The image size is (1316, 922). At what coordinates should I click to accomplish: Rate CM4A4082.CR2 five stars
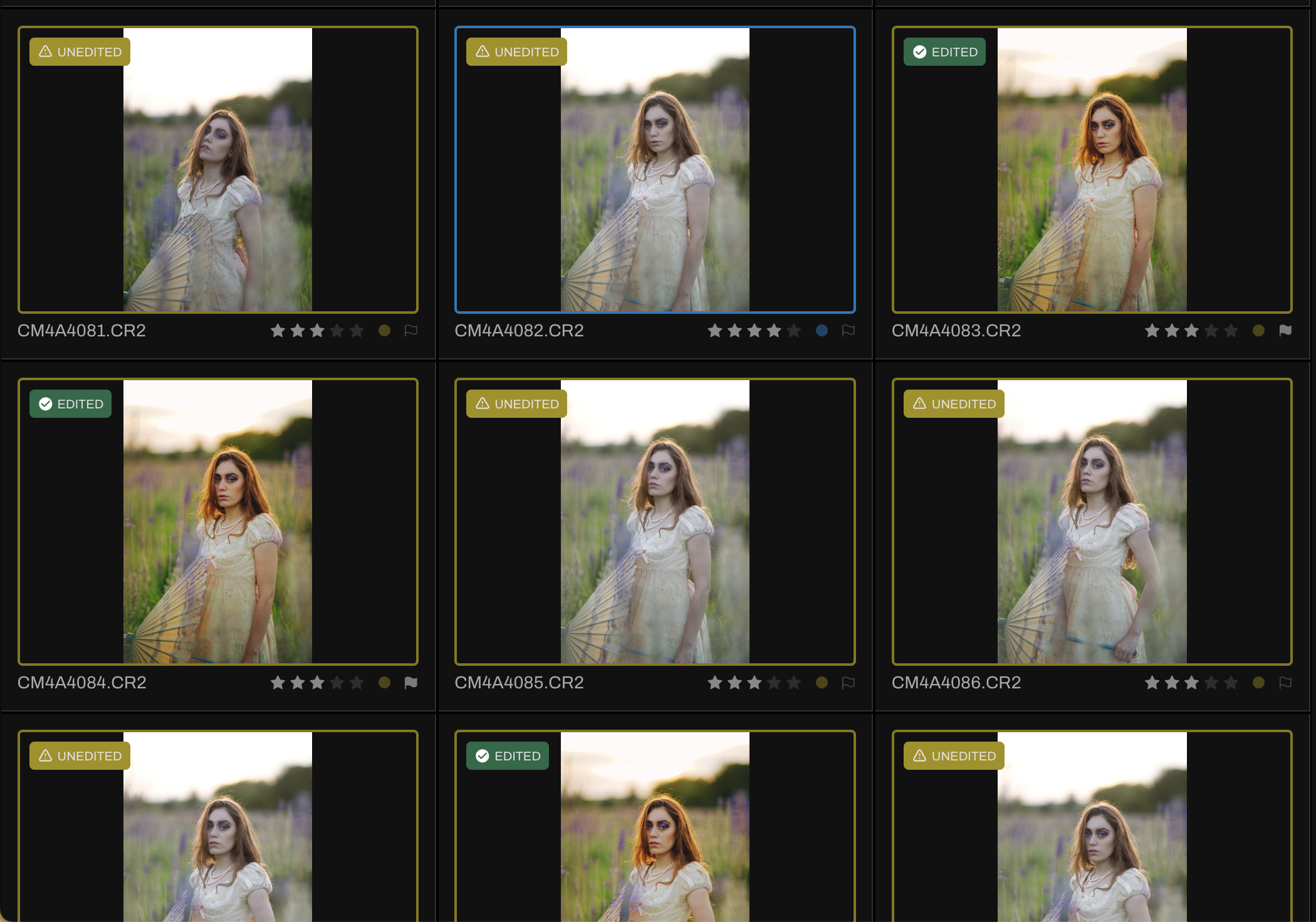794,331
